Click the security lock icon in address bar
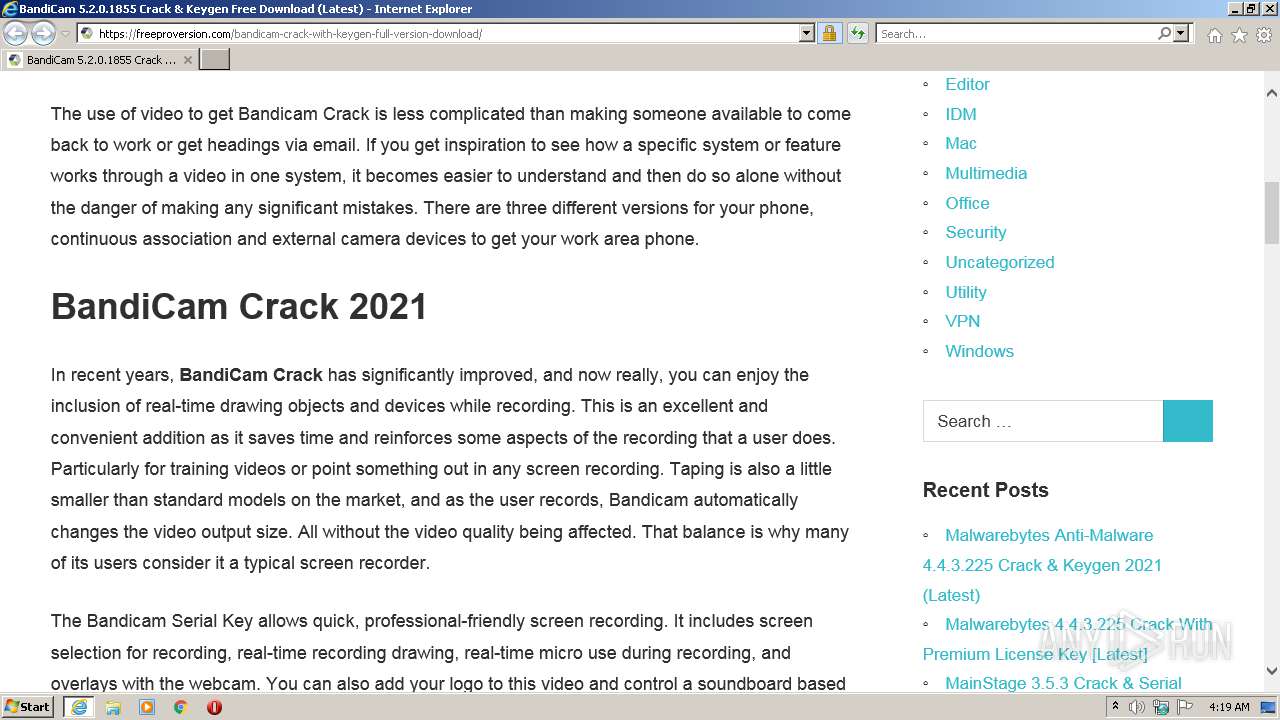Viewport: 1280px width, 720px height. click(x=829, y=34)
